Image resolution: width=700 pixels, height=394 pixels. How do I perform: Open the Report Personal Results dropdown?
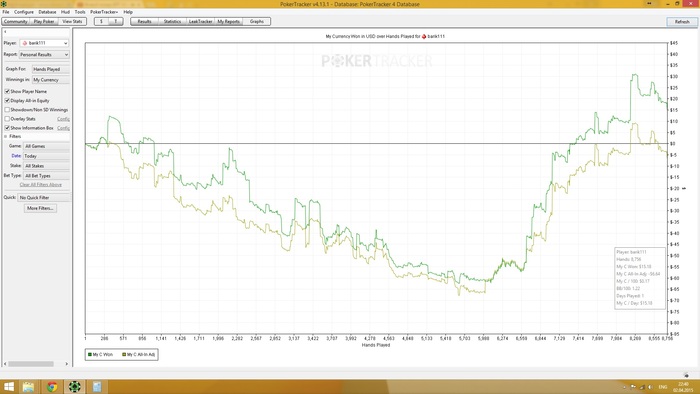pyautogui.click(x=44, y=54)
